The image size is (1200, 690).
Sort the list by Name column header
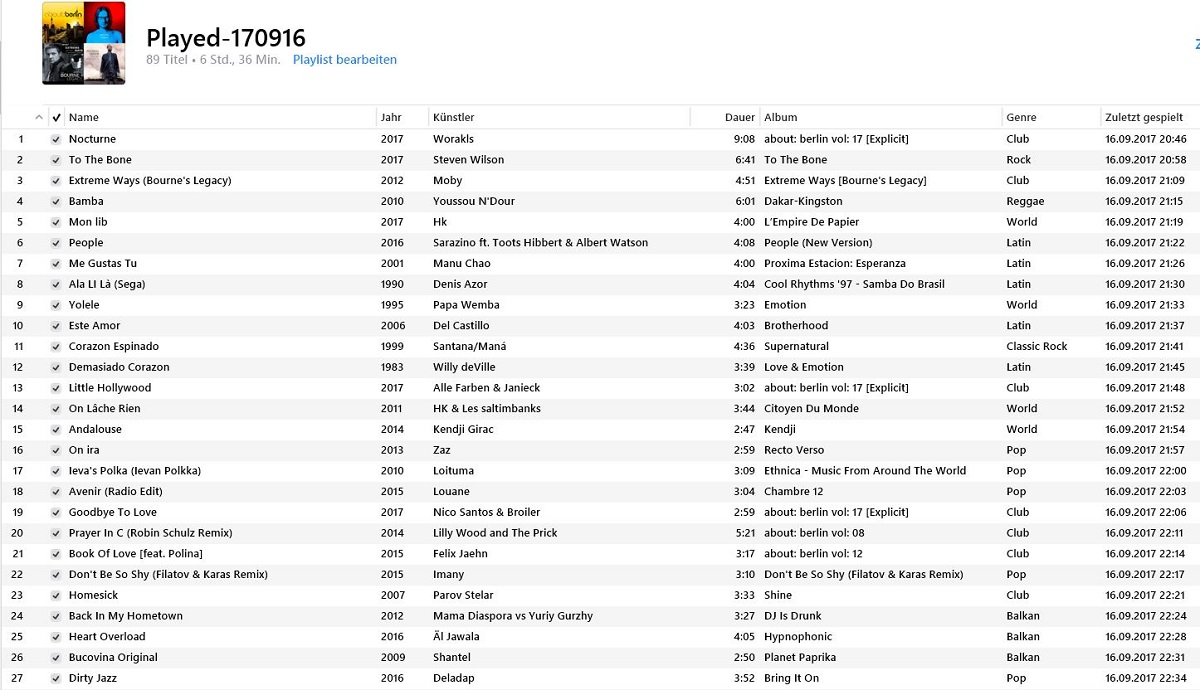pos(84,117)
